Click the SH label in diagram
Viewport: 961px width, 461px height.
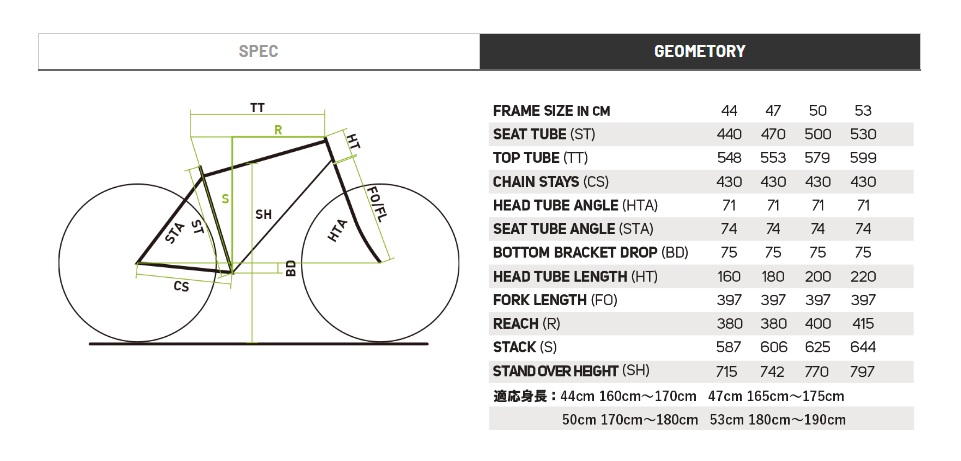(x=264, y=215)
